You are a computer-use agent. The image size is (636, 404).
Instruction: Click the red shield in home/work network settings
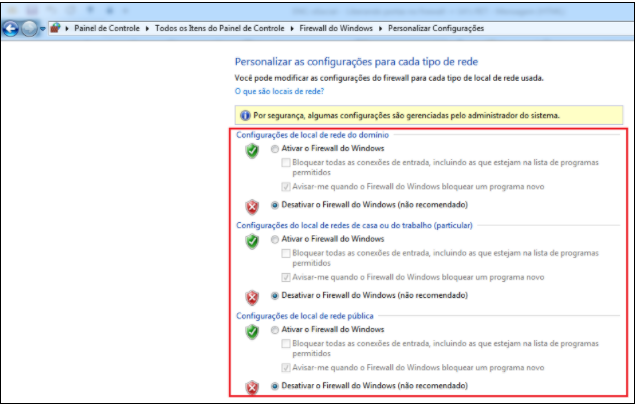point(252,297)
